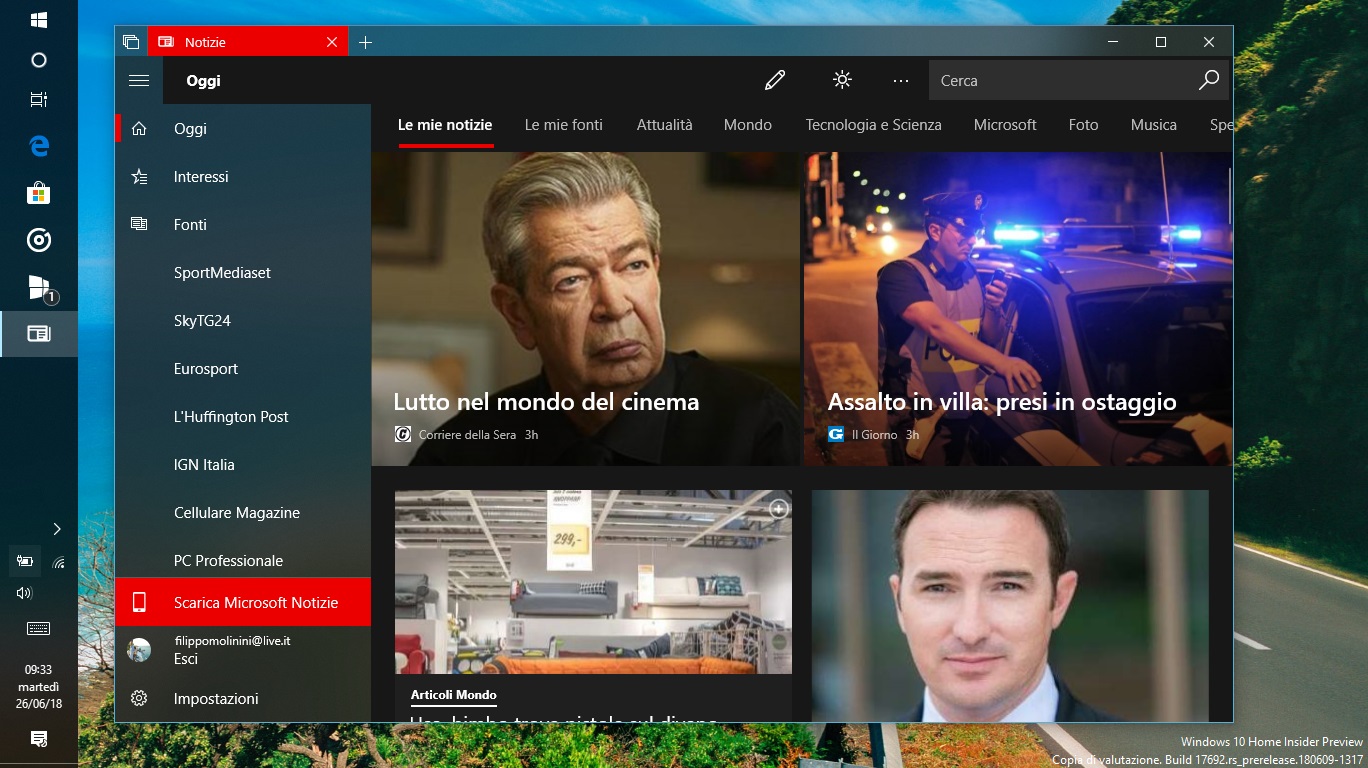This screenshot has width=1368, height=768.
Task: Open the PC Professionale source
Action: tap(243, 558)
